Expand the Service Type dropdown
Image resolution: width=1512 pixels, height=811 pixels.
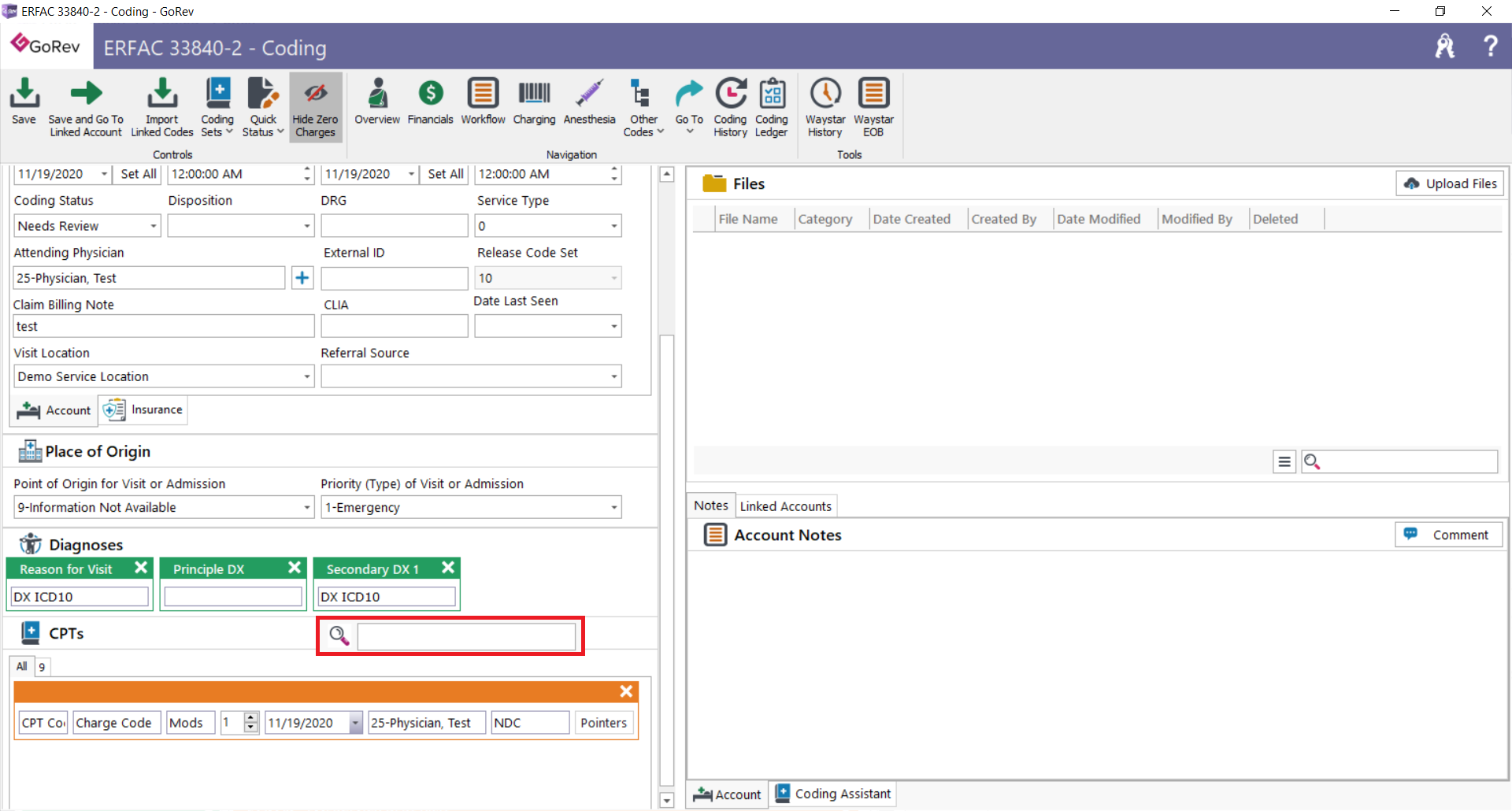(x=614, y=226)
